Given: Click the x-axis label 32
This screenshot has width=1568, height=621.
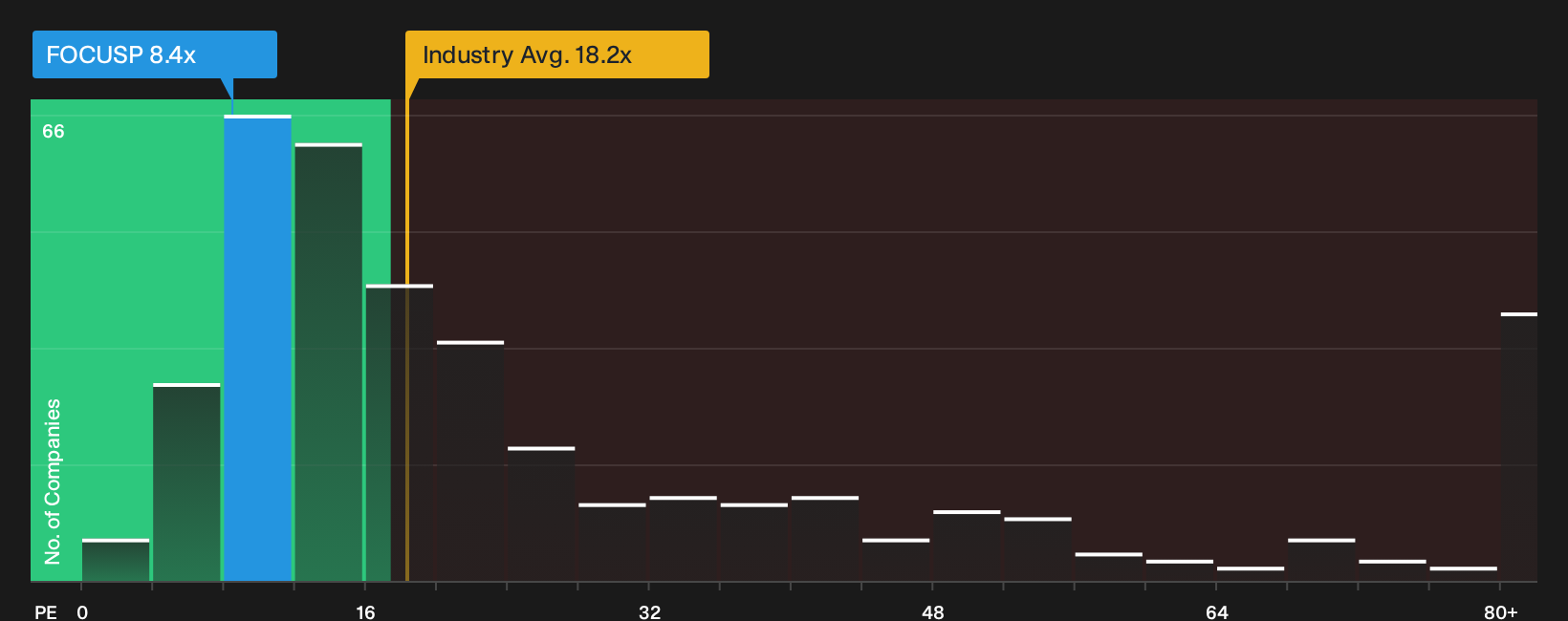Looking at the screenshot, I should [x=649, y=611].
